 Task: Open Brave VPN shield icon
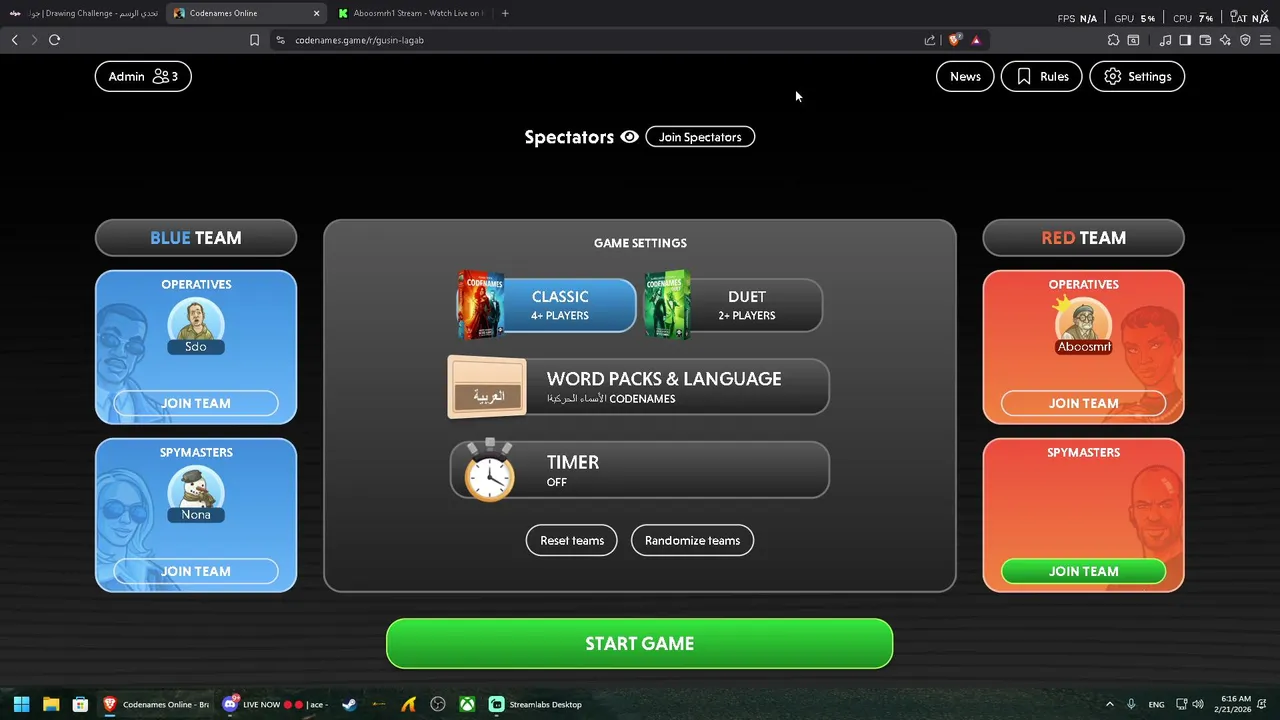point(1245,40)
